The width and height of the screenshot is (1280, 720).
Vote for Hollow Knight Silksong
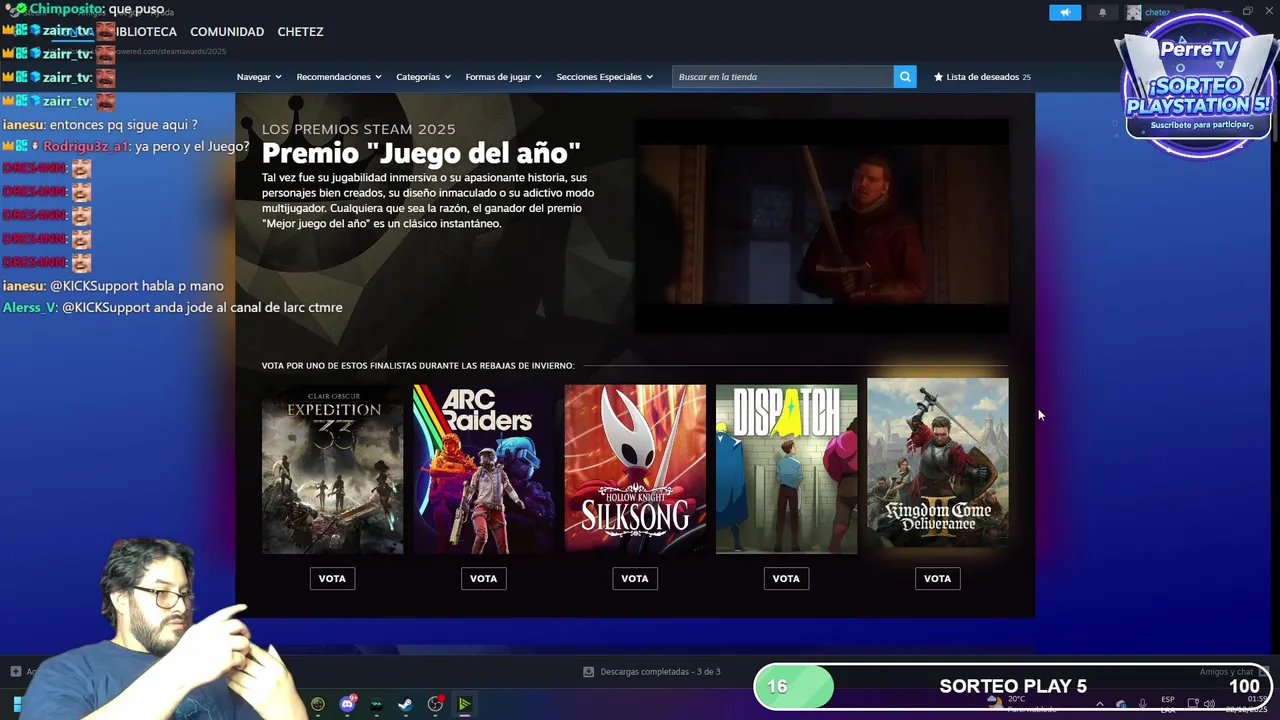point(635,578)
